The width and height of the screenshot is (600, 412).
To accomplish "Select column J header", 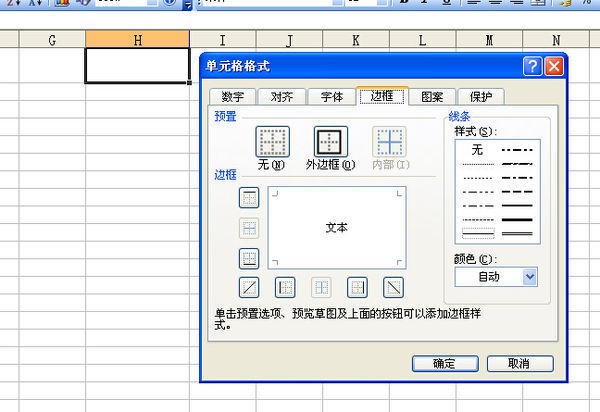I will coord(289,40).
